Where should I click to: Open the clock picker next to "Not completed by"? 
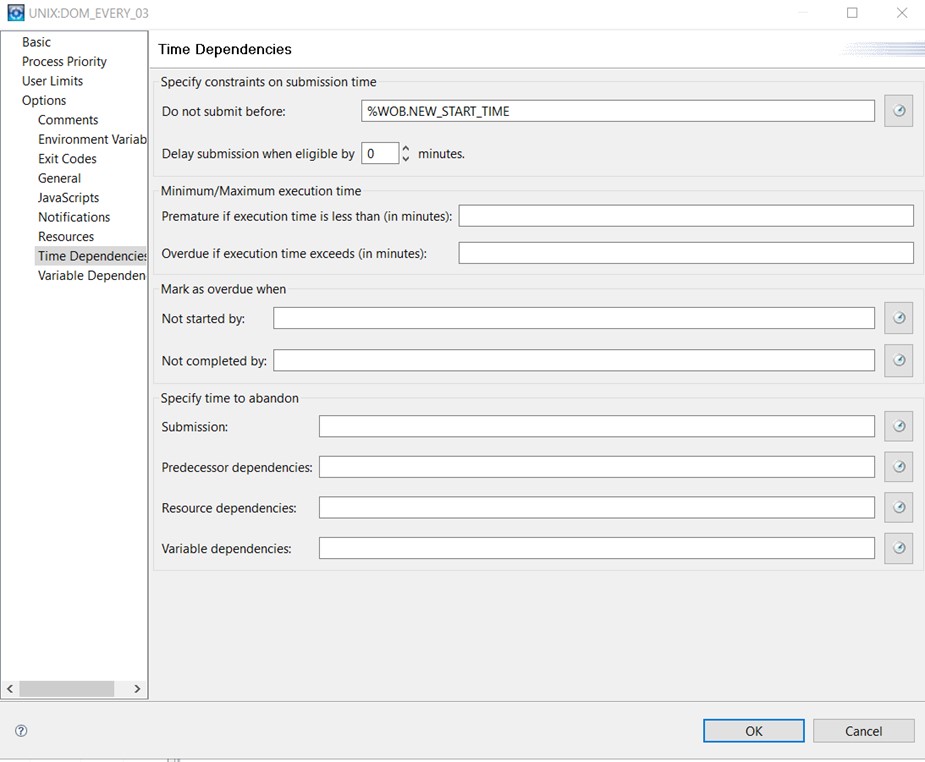pyautogui.click(x=897, y=360)
